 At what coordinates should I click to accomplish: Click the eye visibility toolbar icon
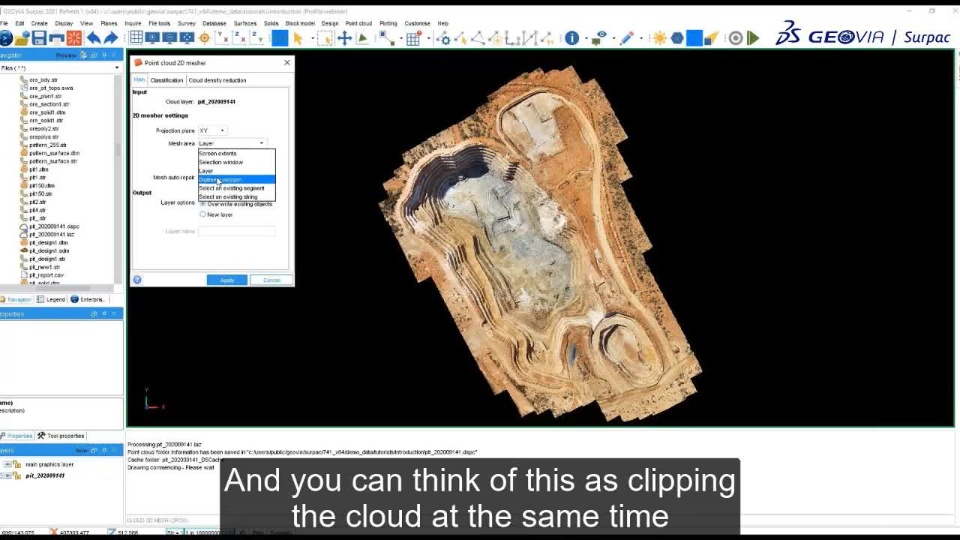pyautogui.click(x=599, y=38)
